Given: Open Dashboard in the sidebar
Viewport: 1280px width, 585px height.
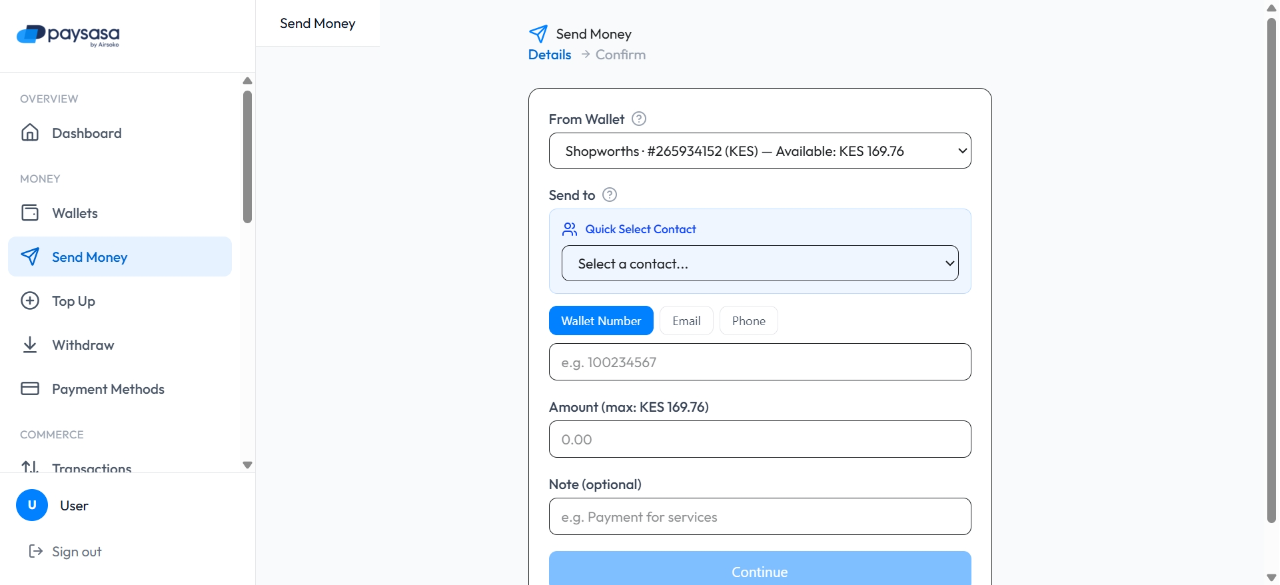Looking at the screenshot, I should tap(120, 133).
